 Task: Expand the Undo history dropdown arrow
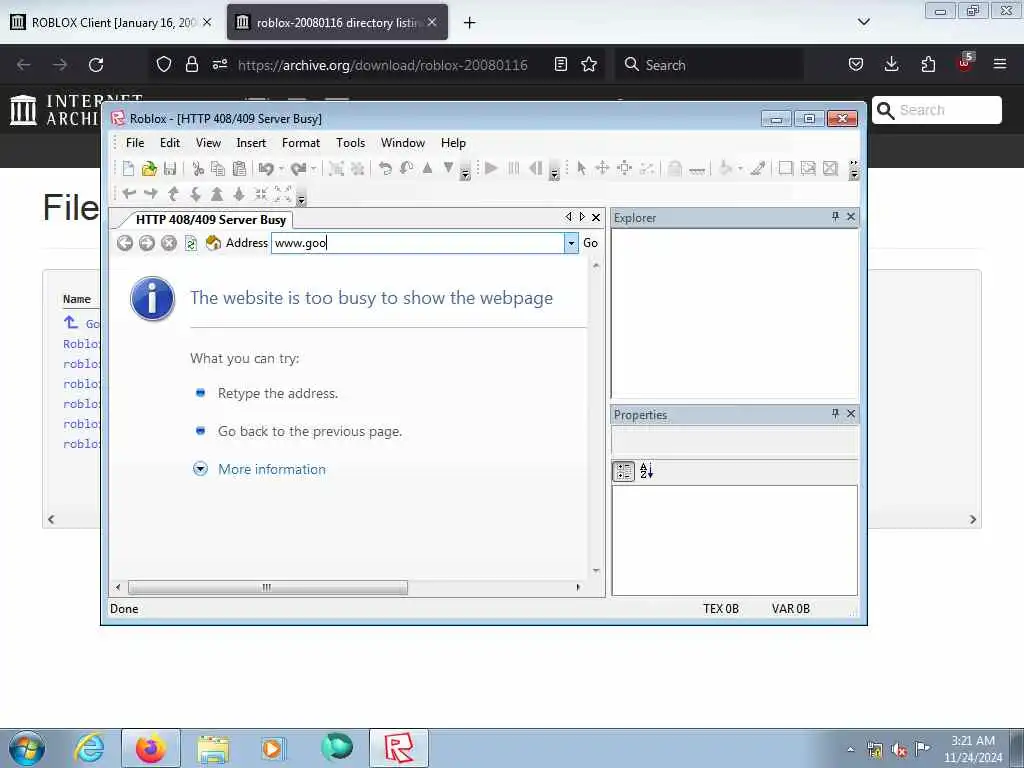[281, 168]
